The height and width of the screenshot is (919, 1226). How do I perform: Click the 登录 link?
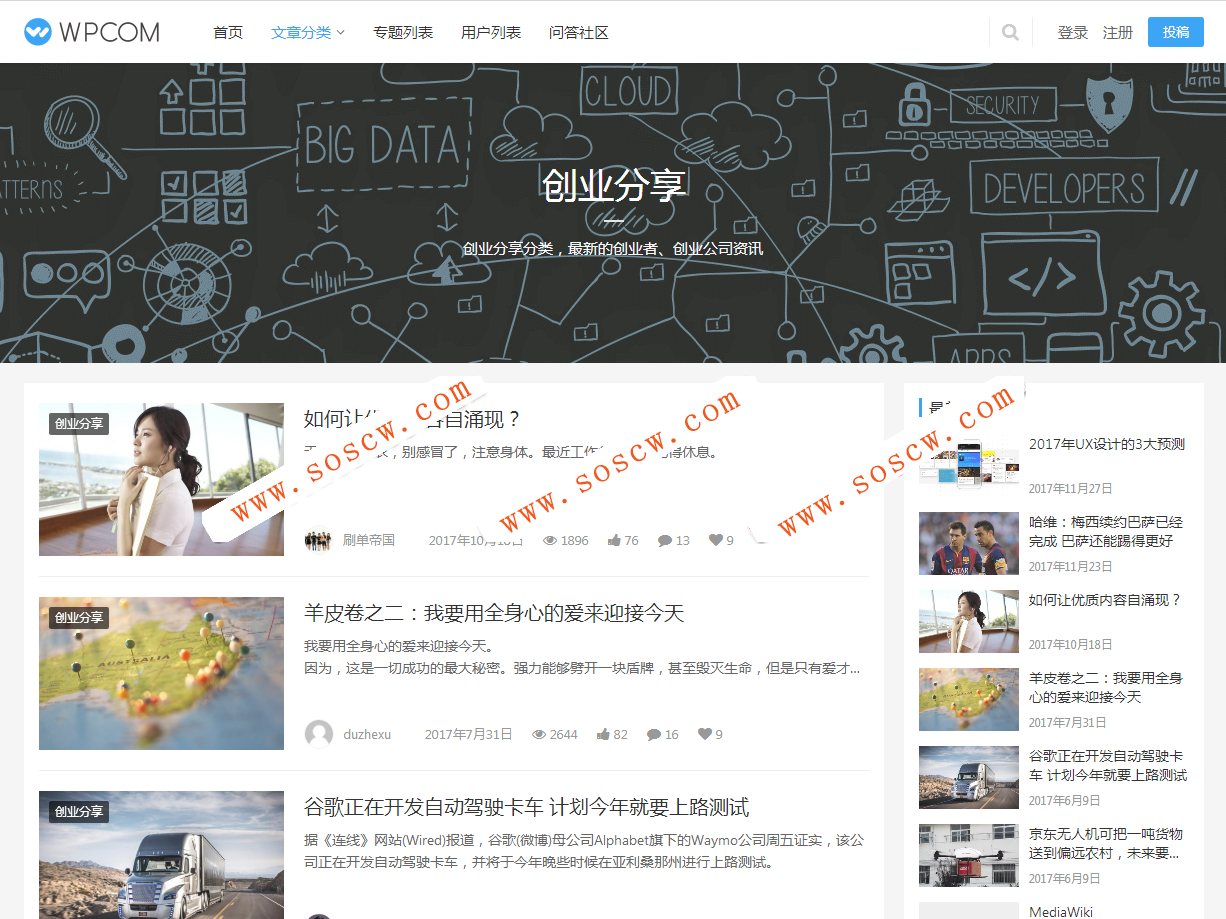[x=1073, y=32]
